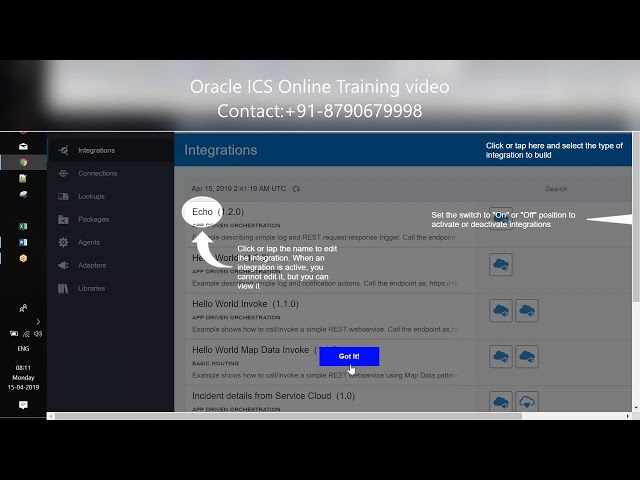The image size is (640, 480).
Task: Click the Integrations page heading
Action: [x=220, y=150]
